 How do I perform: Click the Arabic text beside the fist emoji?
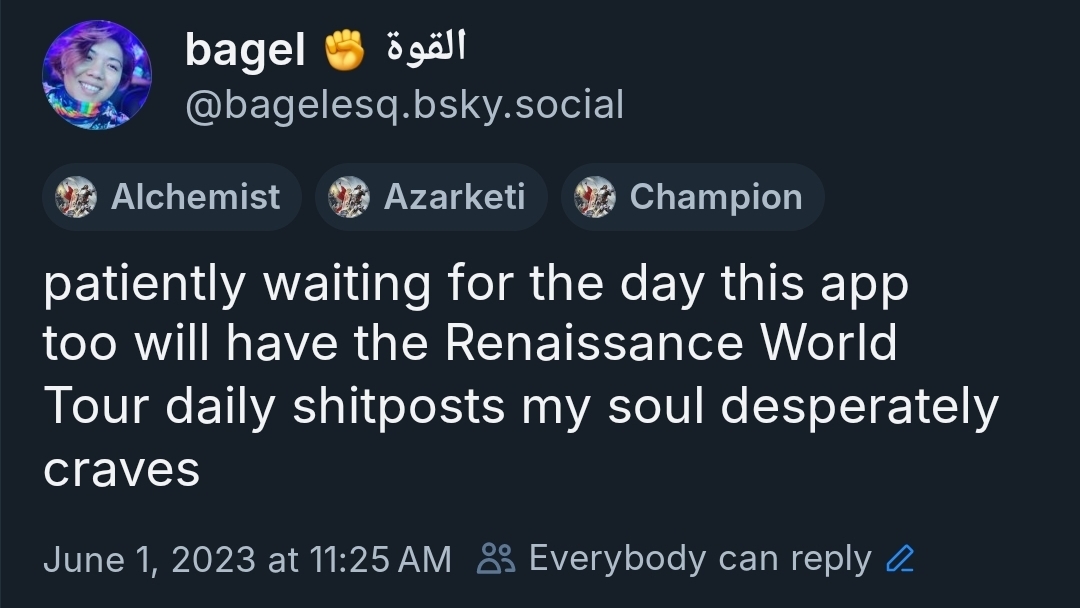(426, 47)
